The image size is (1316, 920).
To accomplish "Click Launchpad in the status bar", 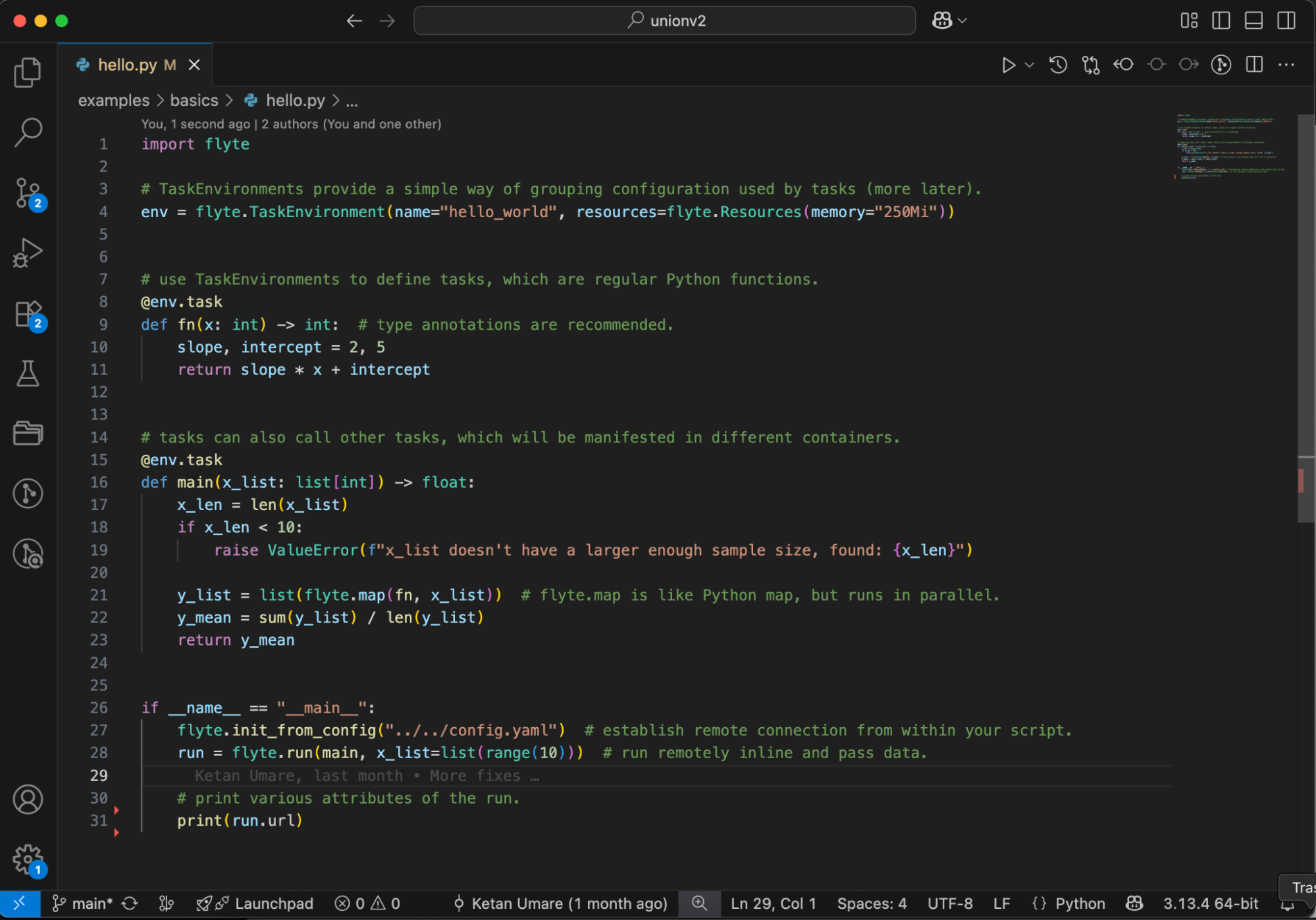I will (x=273, y=904).
